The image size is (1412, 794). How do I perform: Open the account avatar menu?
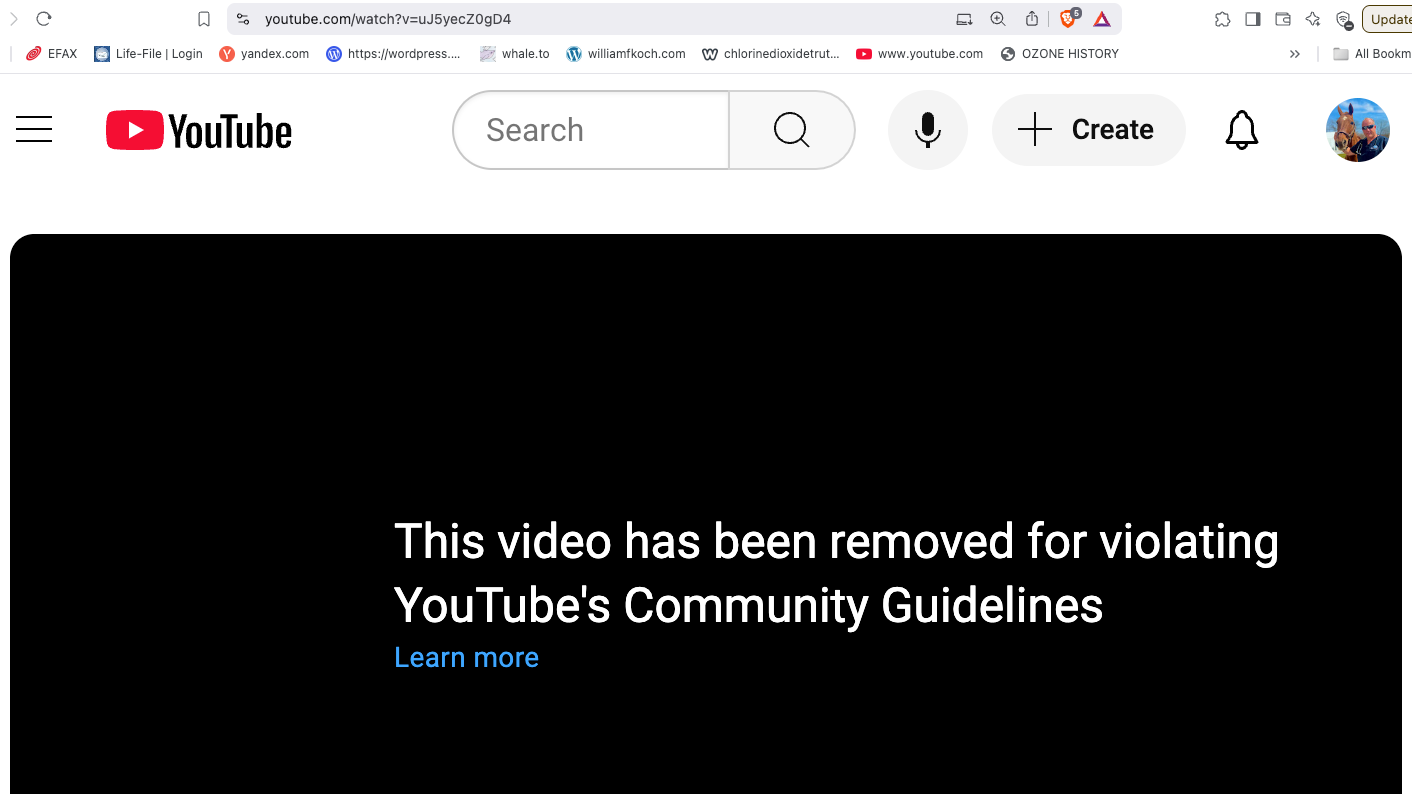pos(1358,130)
